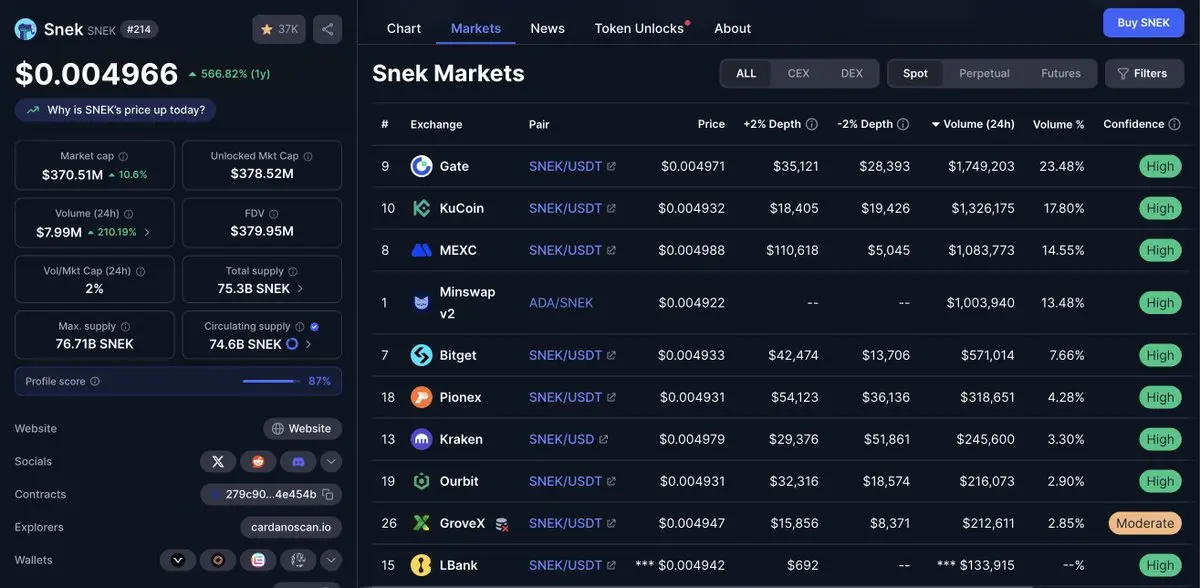1200x588 pixels.
Task: Click the info icon next to Confidence
Action: click(x=1175, y=124)
